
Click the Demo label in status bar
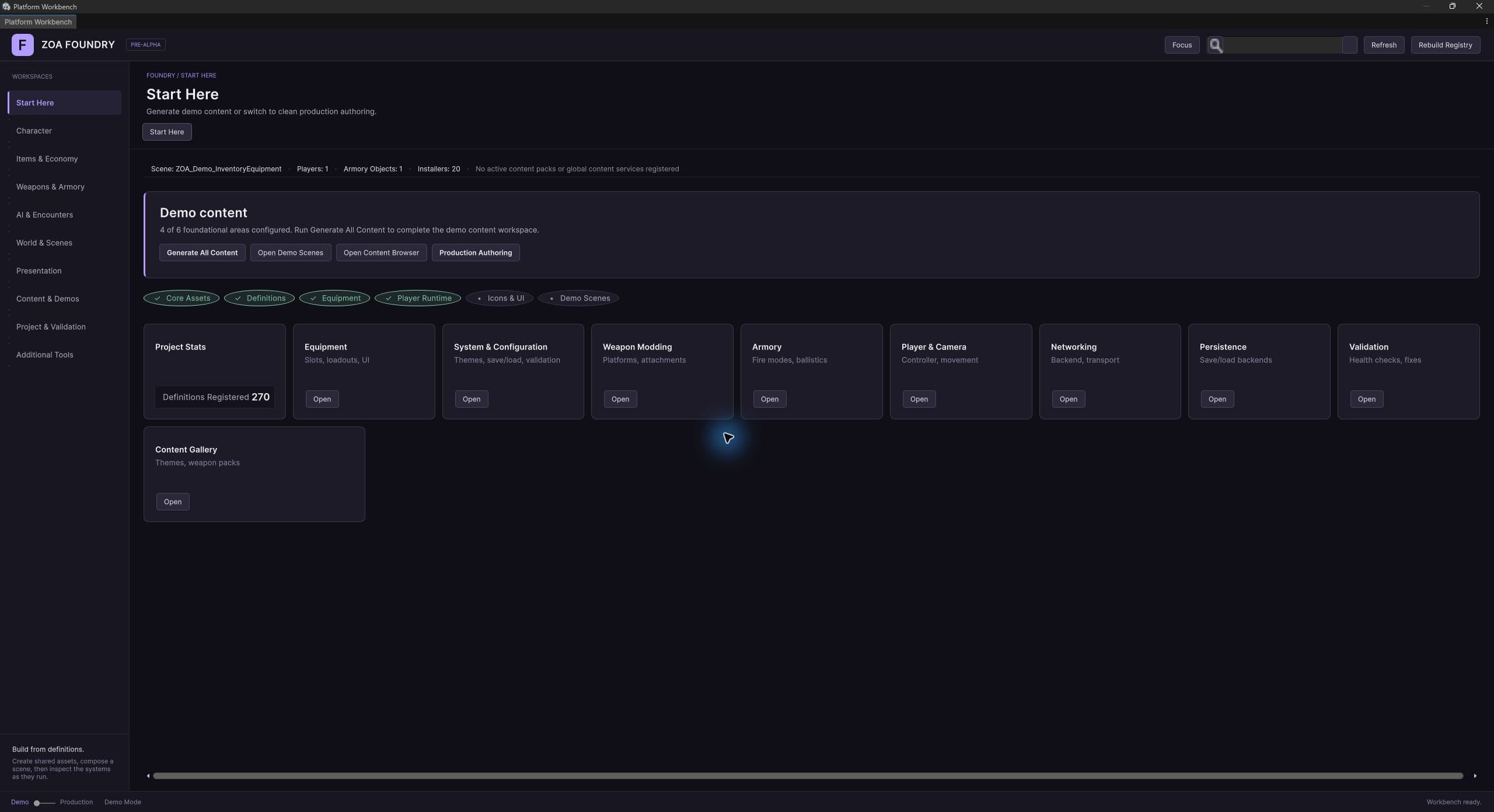(20, 802)
